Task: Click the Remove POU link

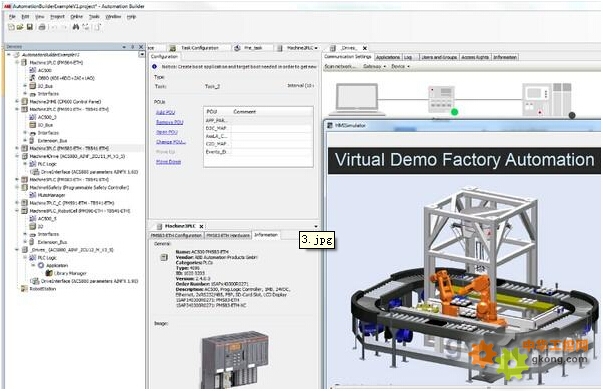Action: [x=170, y=122]
